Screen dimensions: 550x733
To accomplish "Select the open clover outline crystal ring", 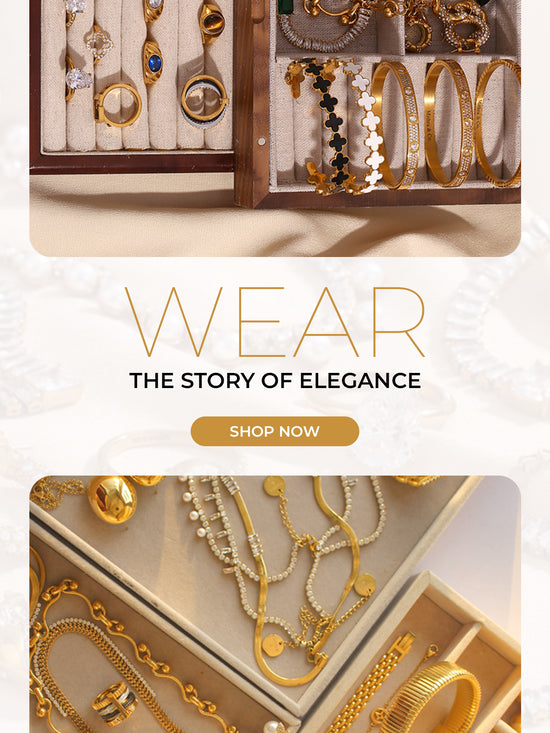I will click(x=99, y=43).
